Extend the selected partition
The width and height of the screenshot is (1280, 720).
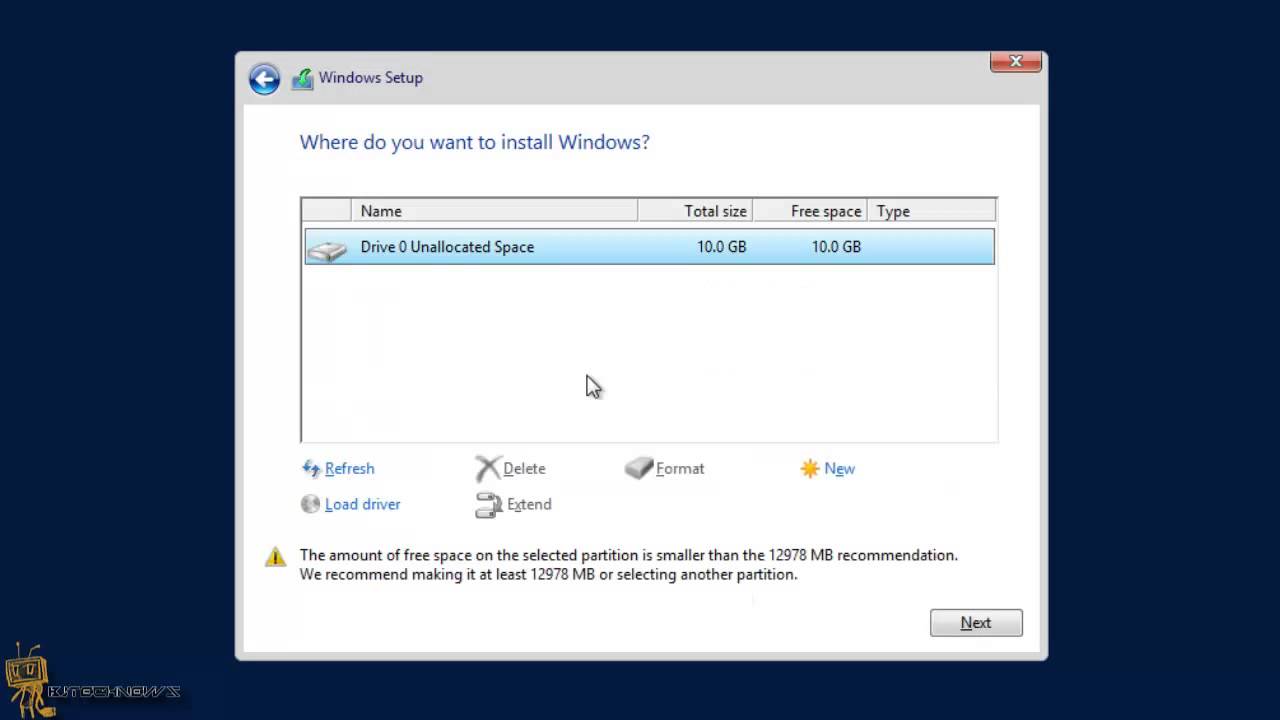click(x=529, y=504)
